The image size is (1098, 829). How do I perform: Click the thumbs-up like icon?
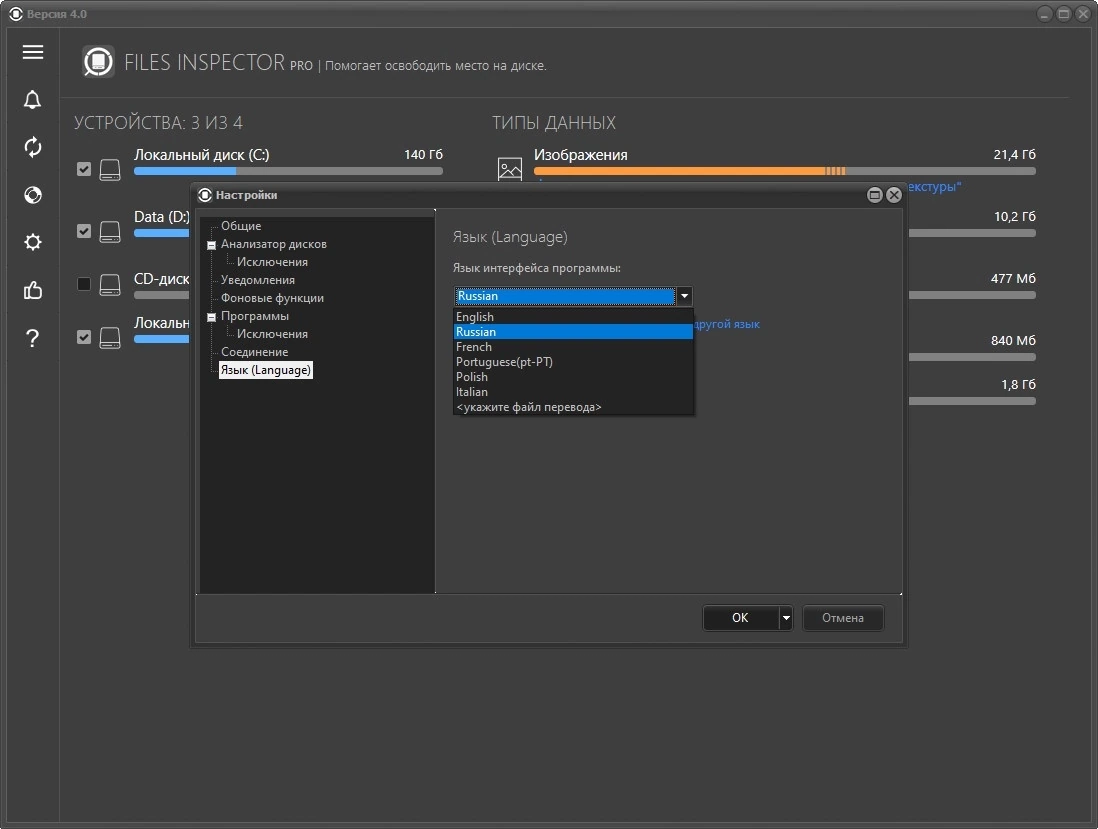coord(32,290)
